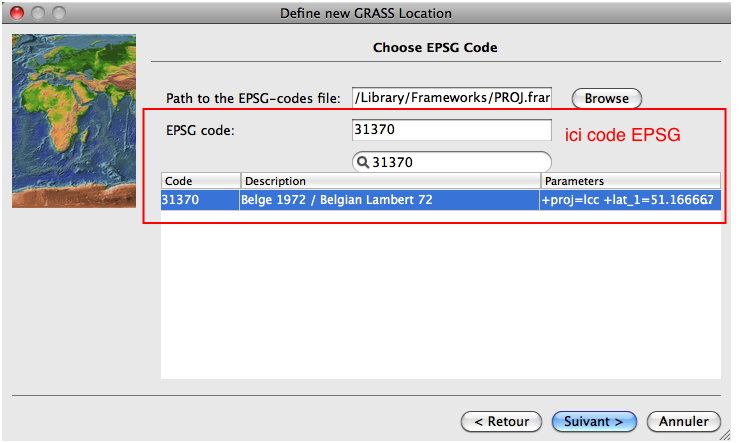Sort the list by Code column header
Screen dimensions: 741x443
click(x=200, y=181)
